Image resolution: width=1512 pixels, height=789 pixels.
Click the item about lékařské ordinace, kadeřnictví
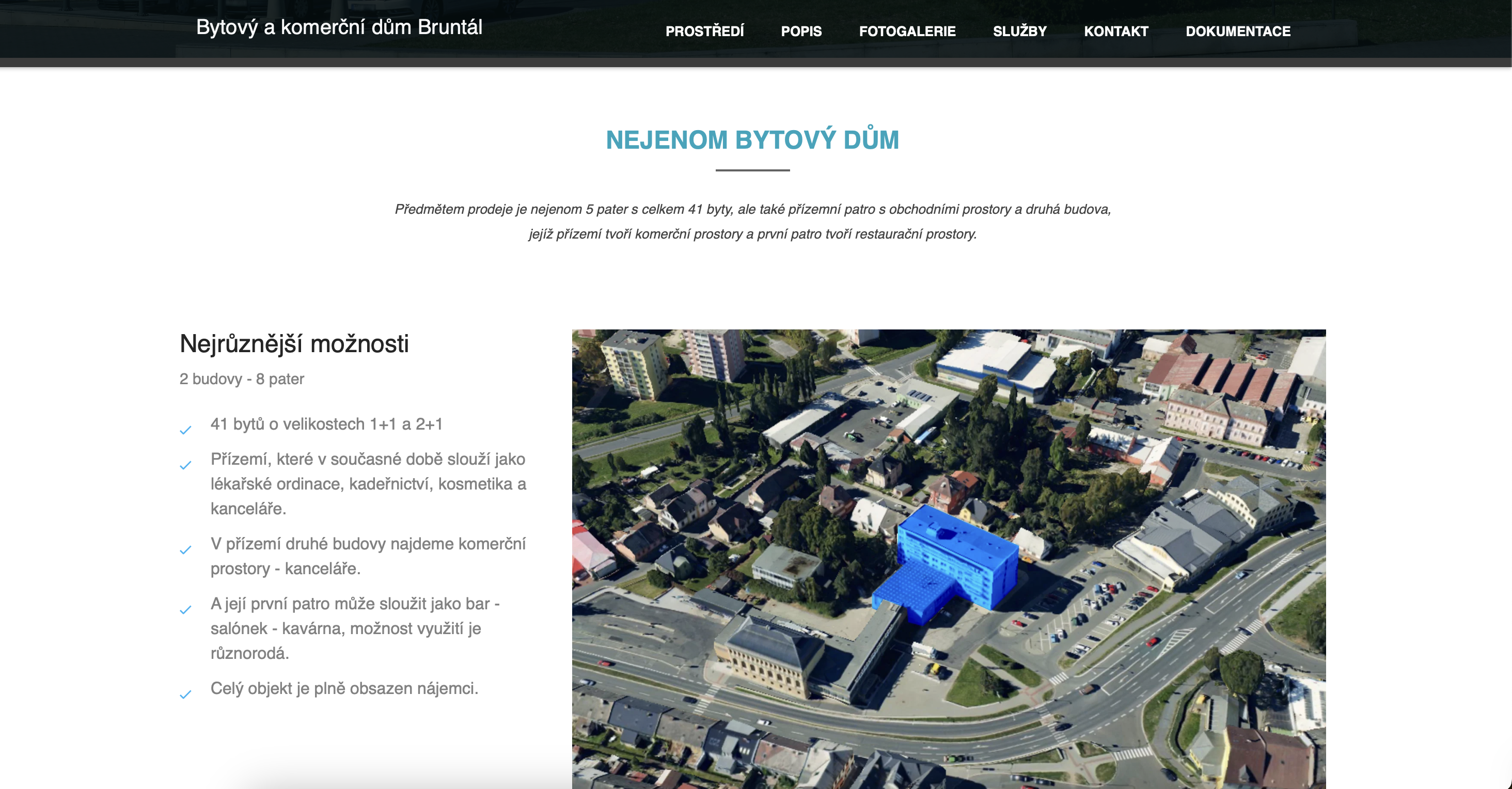369,484
